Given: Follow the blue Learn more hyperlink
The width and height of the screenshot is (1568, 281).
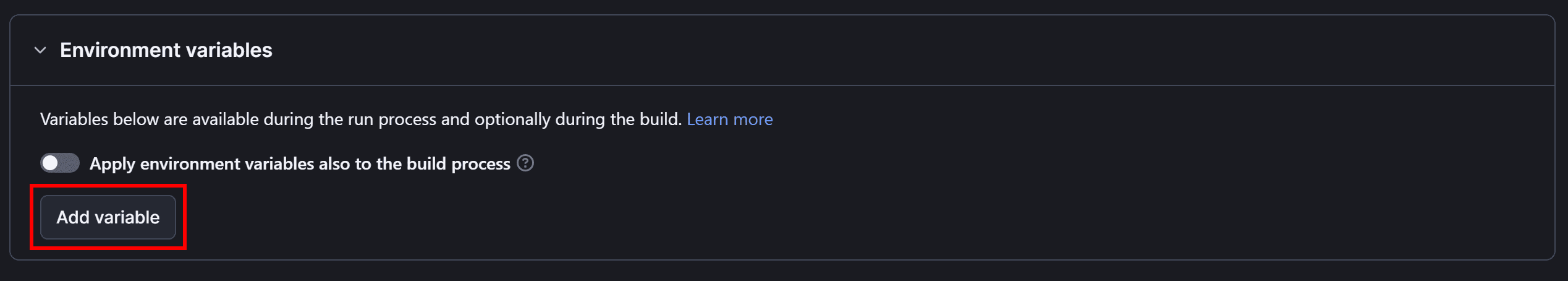Looking at the screenshot, I should point(729,119).
